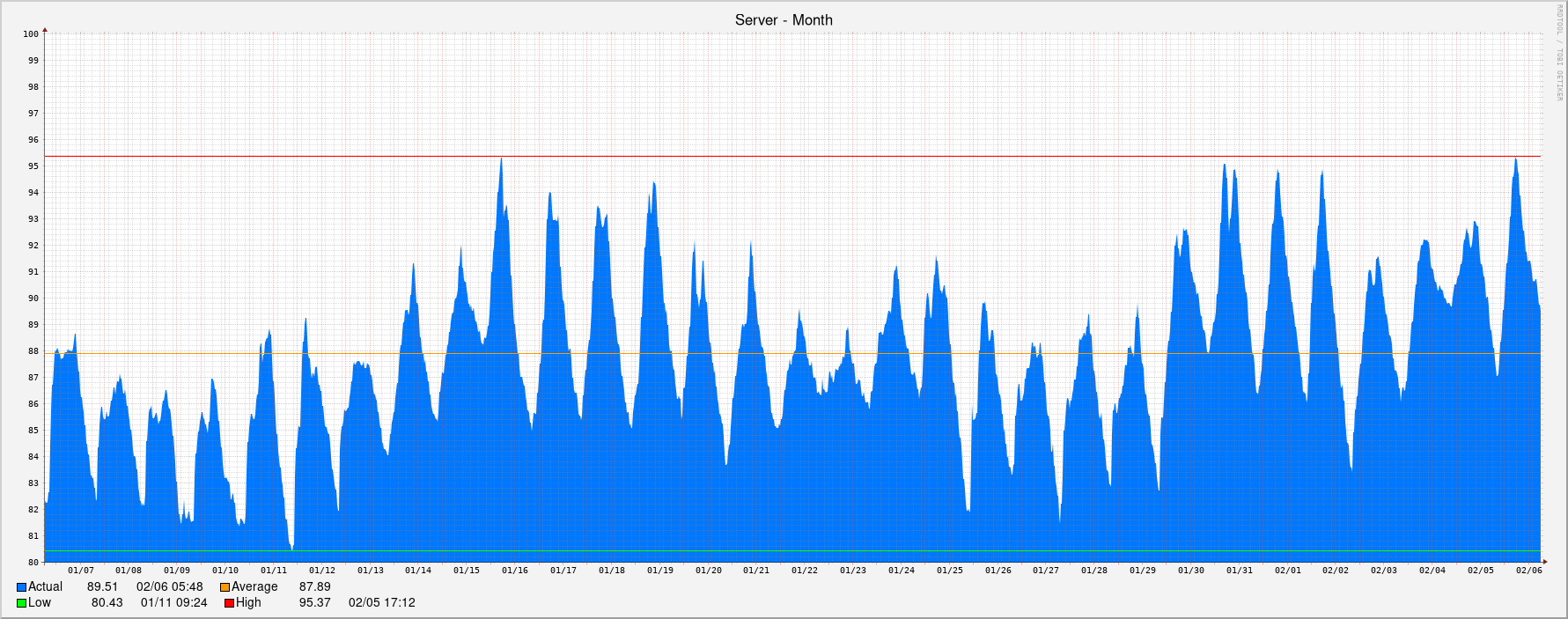
Task: Click the 01/16 date label on x-axis
Action: coord(515,571)
